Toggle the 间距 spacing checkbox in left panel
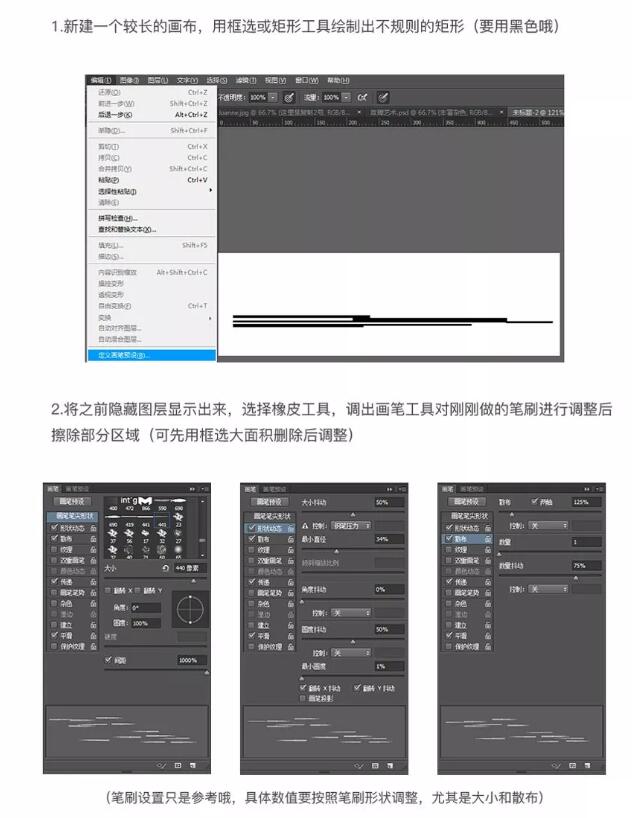Screen dimensions: 632x818 coord(109,660)
